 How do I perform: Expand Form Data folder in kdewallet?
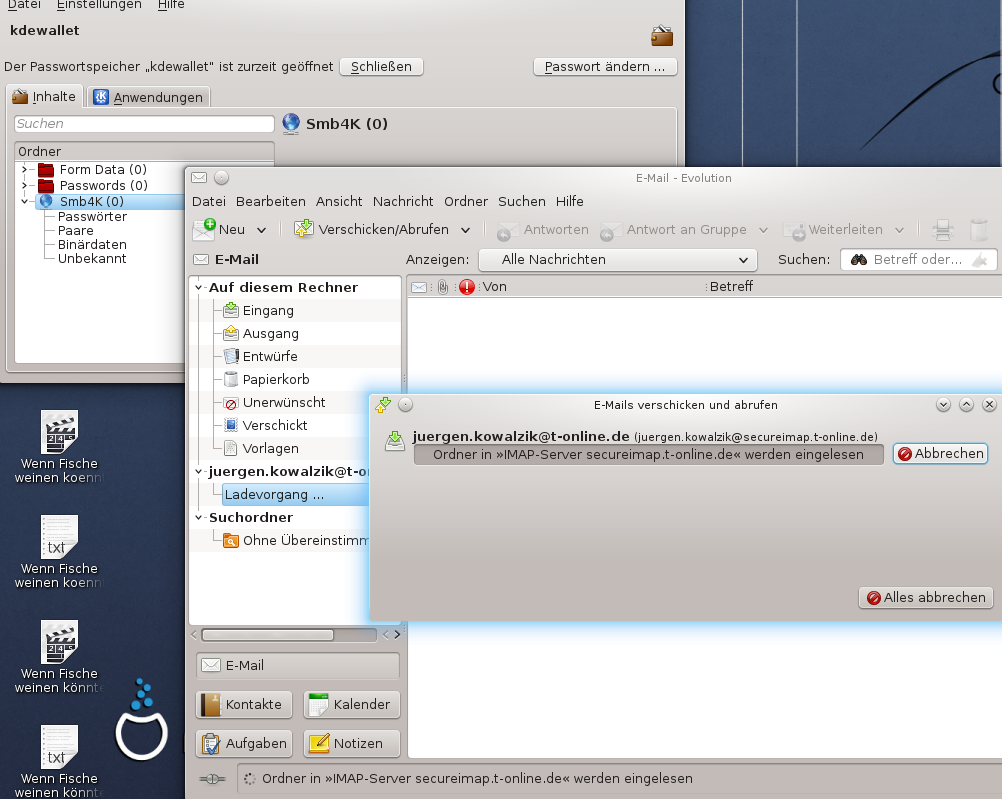pyautogui.click(x=24, y=169)
